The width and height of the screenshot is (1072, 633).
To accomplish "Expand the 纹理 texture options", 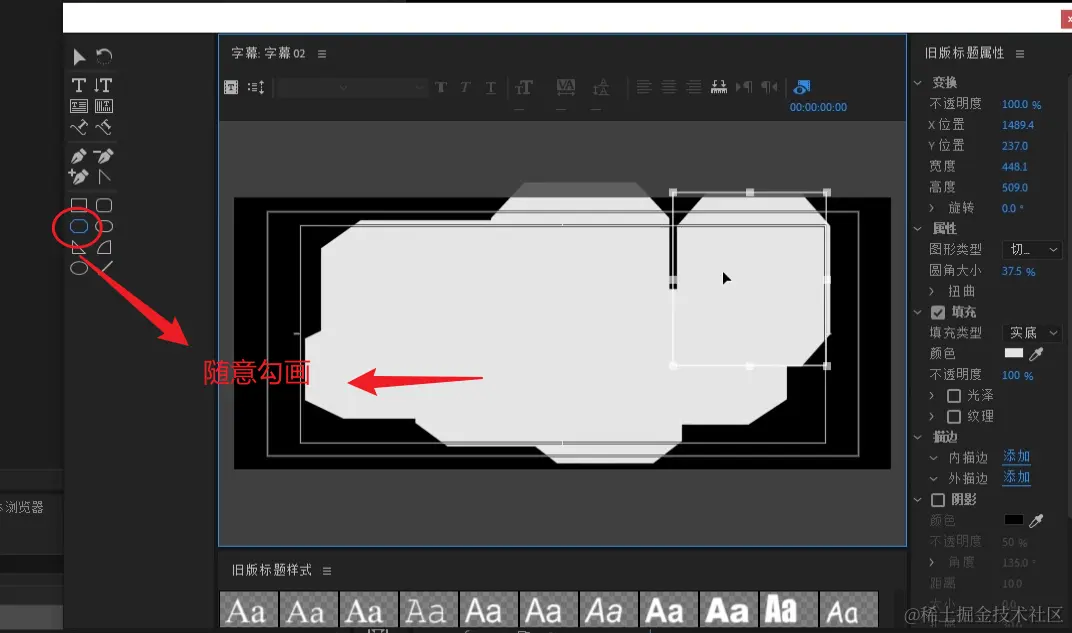I will 932,416.
